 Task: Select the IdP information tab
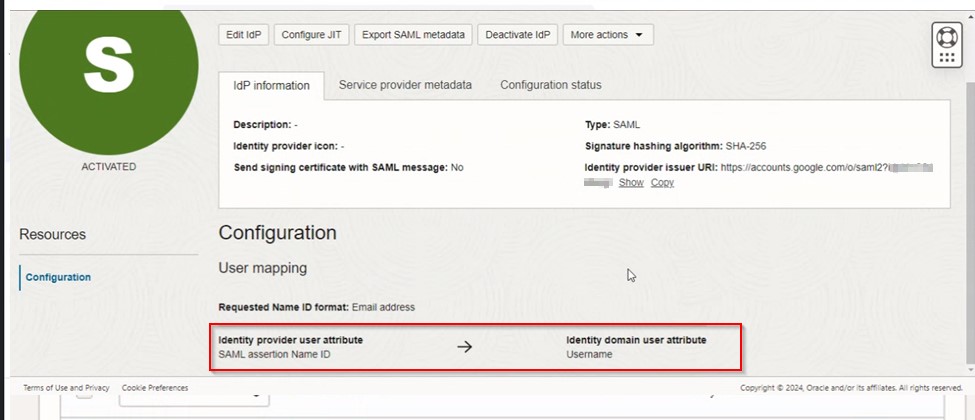point(271,86)
